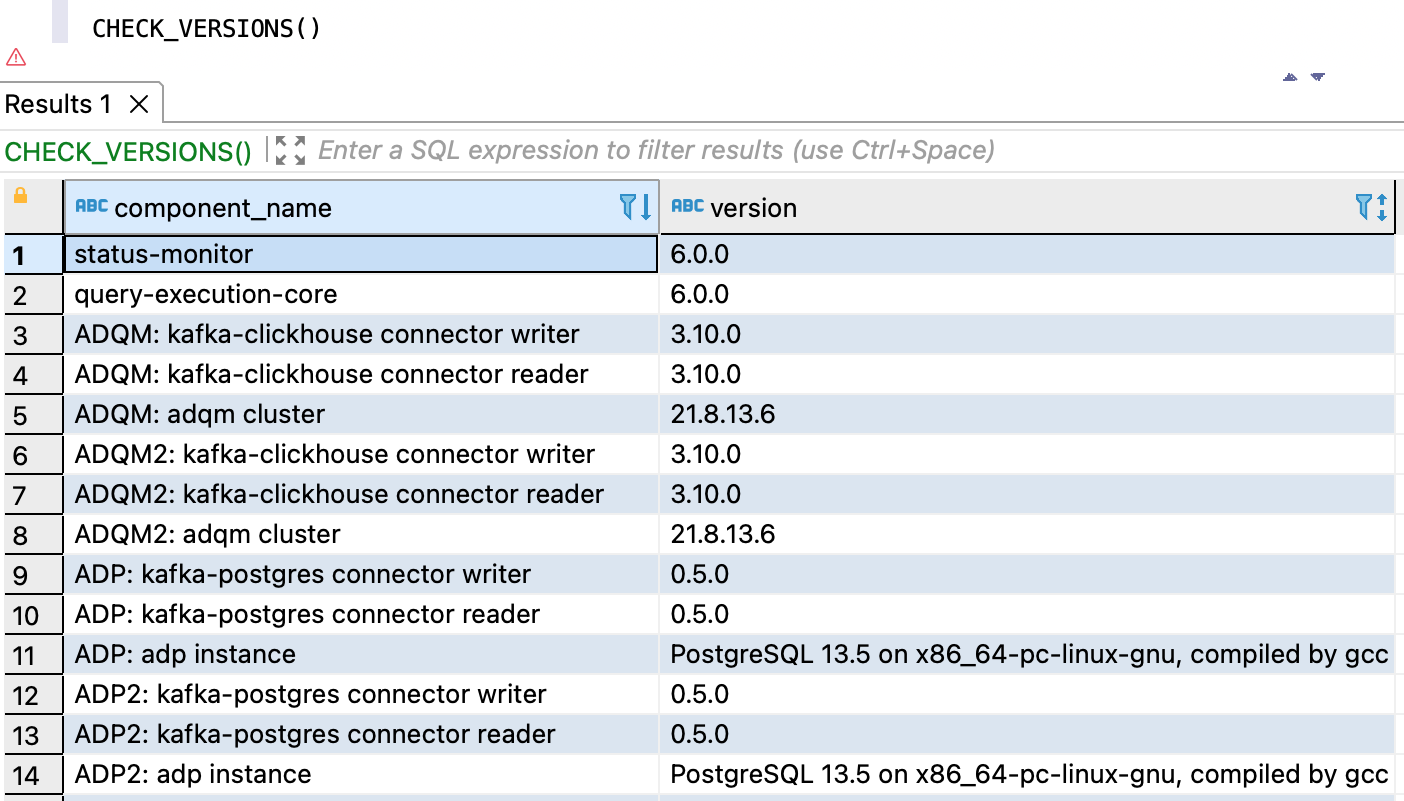Select row number 2 in the row header

[33, 294]
